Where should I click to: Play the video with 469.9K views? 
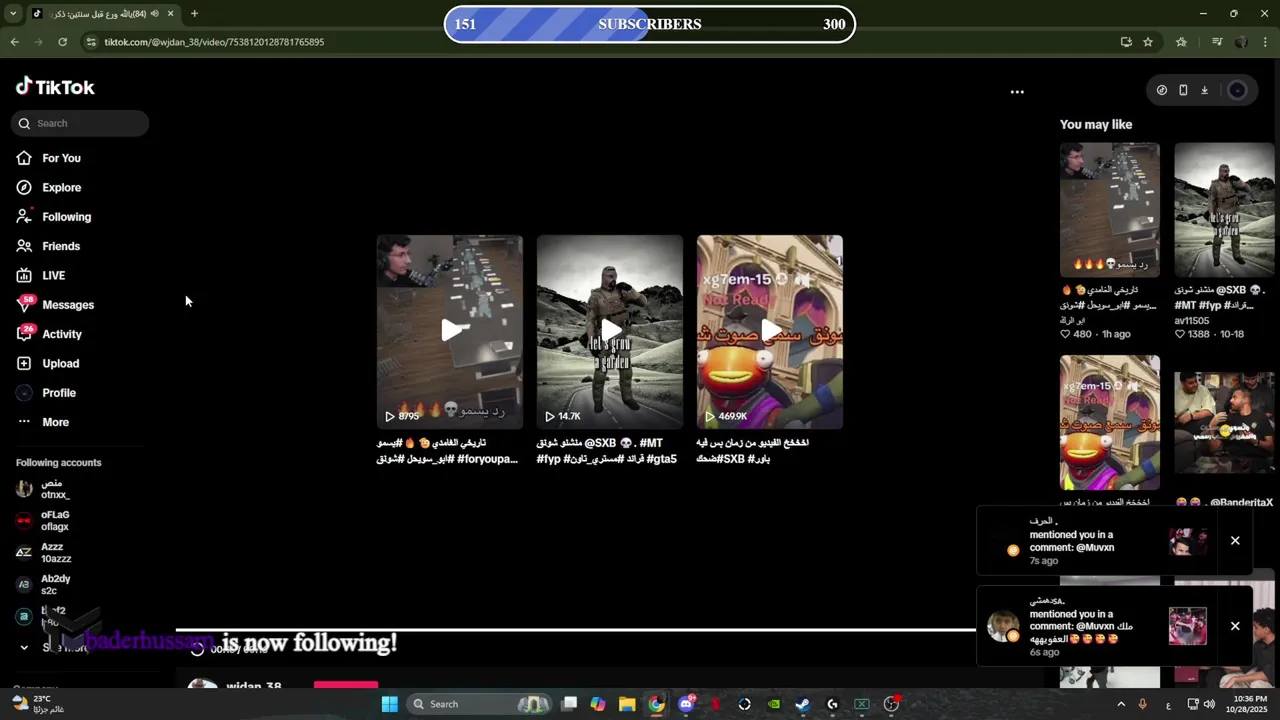point(770,331)
